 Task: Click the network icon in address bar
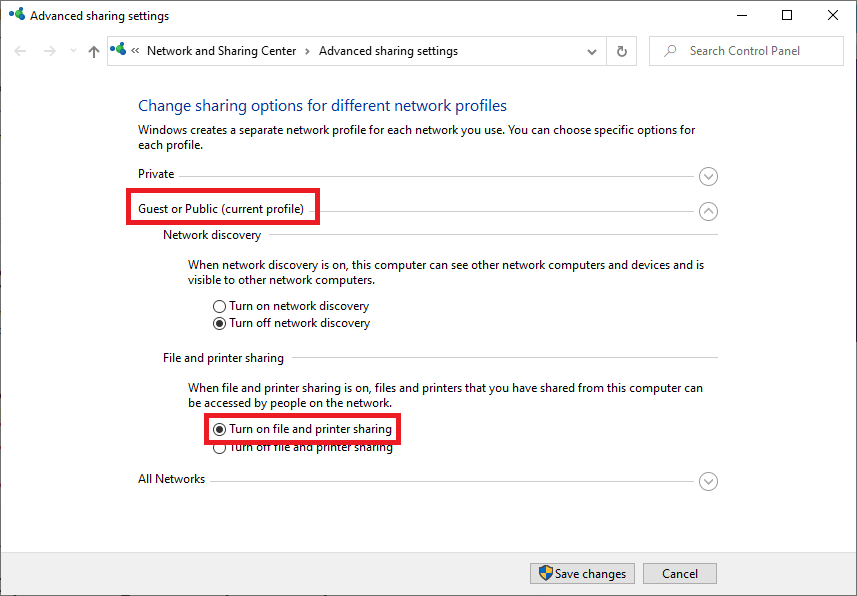click(118, 50)
